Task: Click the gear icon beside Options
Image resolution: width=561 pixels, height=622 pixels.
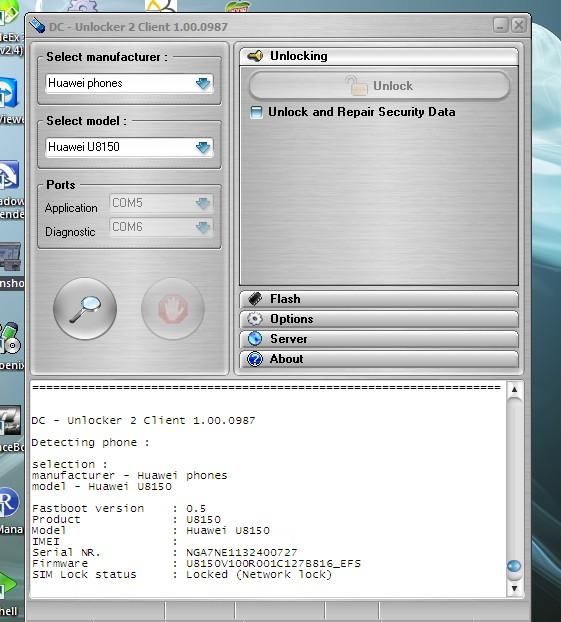Action: [x=255, y=319]
